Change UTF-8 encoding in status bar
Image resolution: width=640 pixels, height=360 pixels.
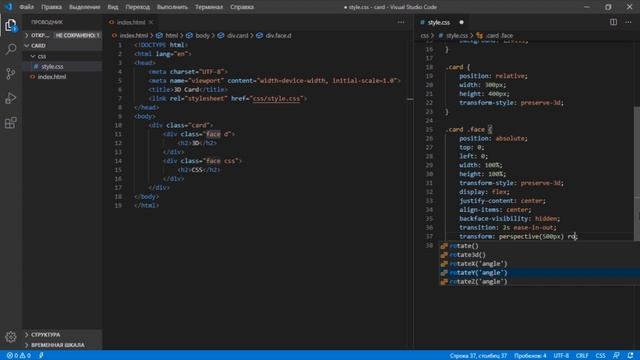561,356
